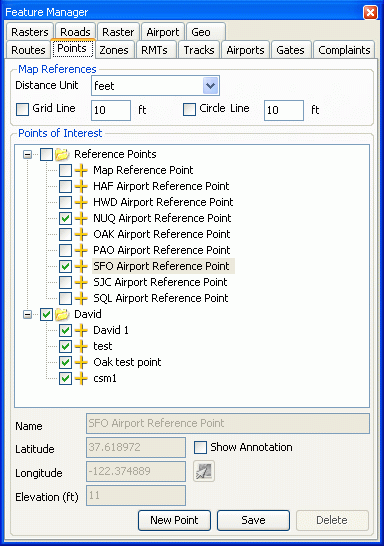This screenshot has height=546, width=384.
Task: Click the Circle Line distance field
Action: point(284,110)
